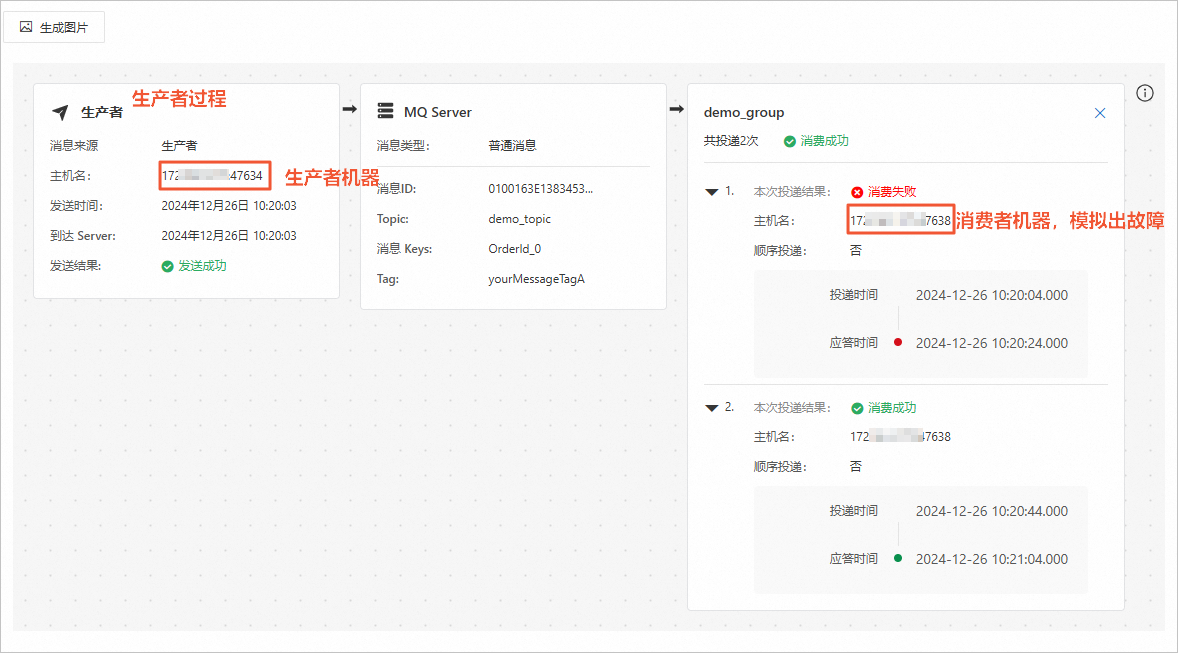The height and width of the screenshot is (653, 1178).
Task: Select message key OrderId_0
Action: 515,249
